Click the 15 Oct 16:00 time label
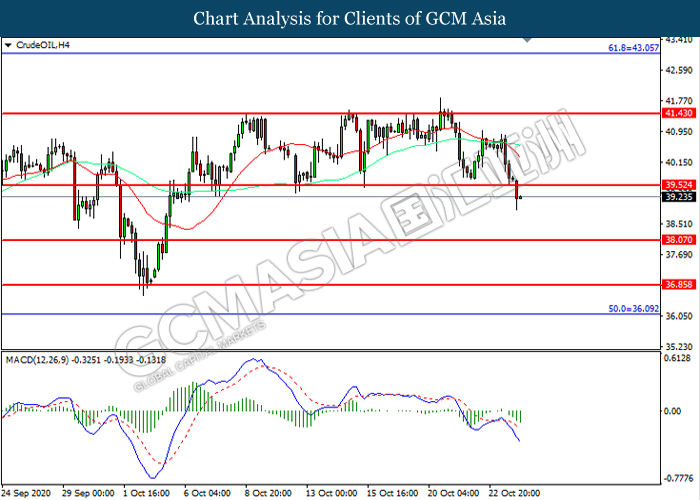 pos(392,493)
